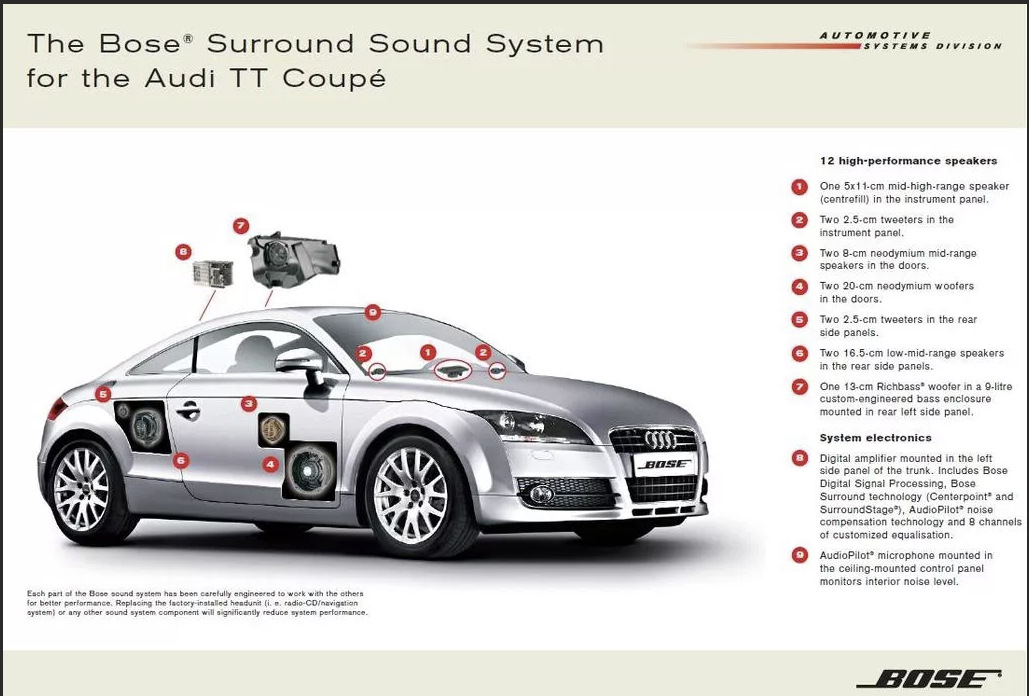This screenshot has width=1029, height=696.
Task: Click the car's front wheel
Action: (x=413, y=495)
